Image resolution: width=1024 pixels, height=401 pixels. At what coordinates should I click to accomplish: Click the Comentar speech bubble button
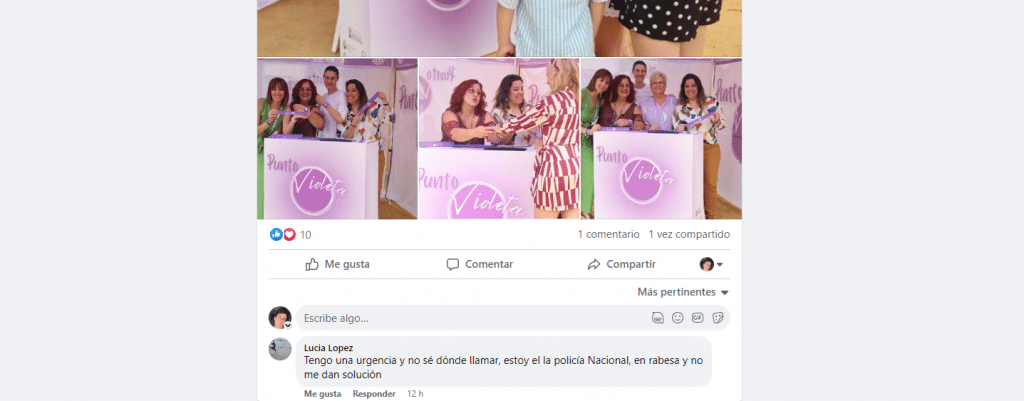(480, 265)
